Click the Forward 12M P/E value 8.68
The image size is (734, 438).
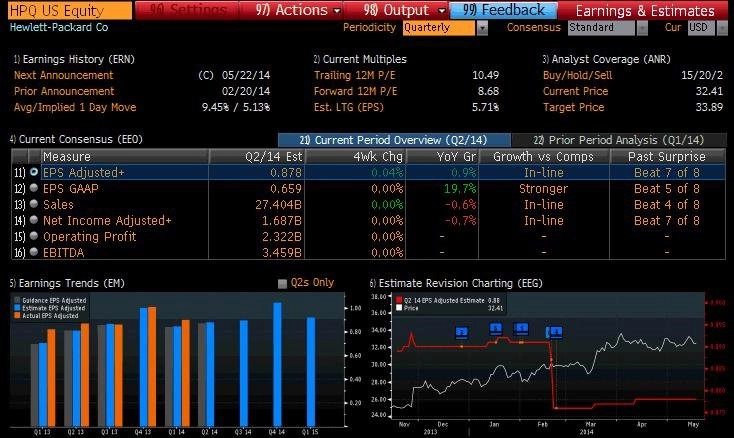coord(488,91)
